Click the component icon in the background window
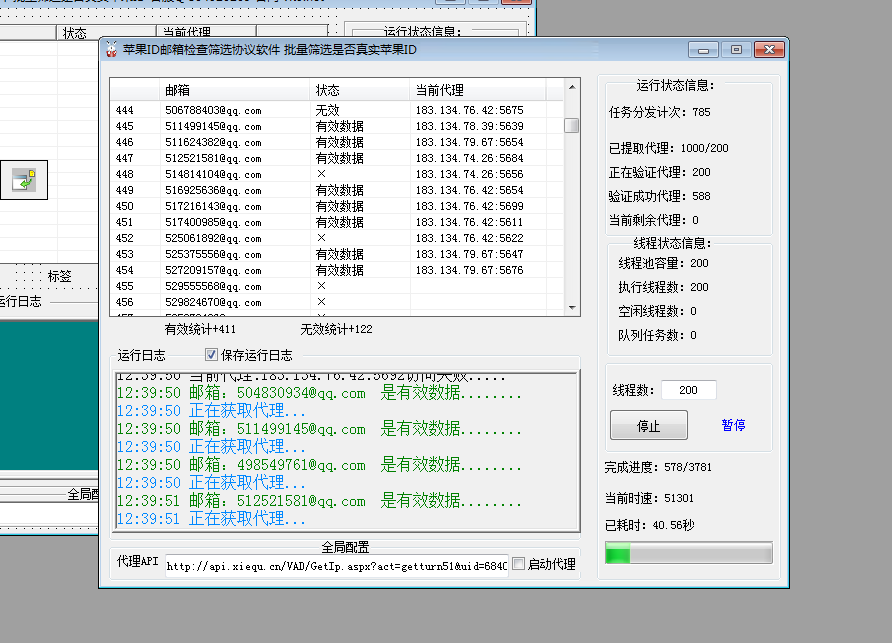Screen dimensions: 892x643 [23, 180]
